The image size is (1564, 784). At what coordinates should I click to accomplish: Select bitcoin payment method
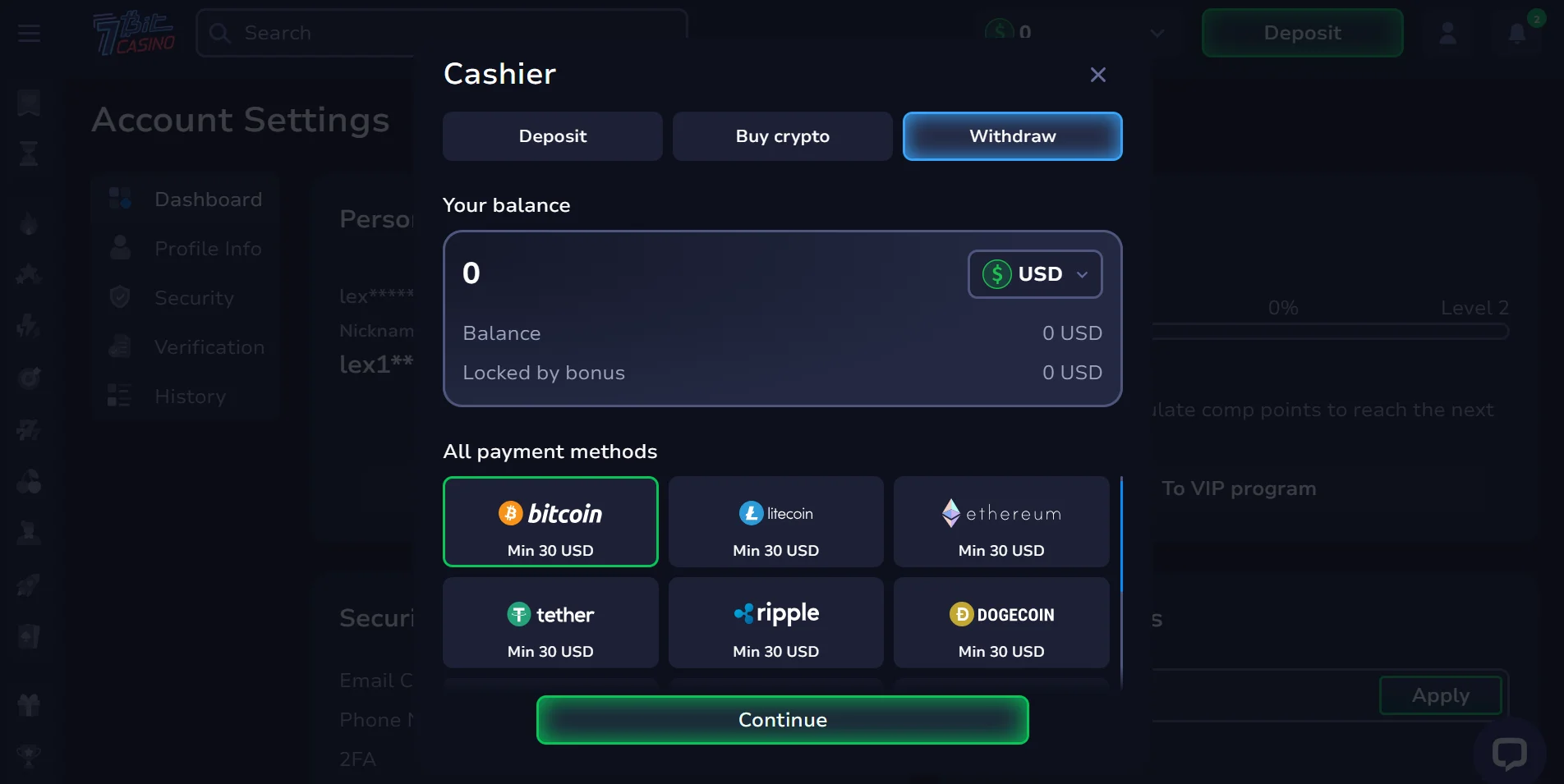click(550, 521)
